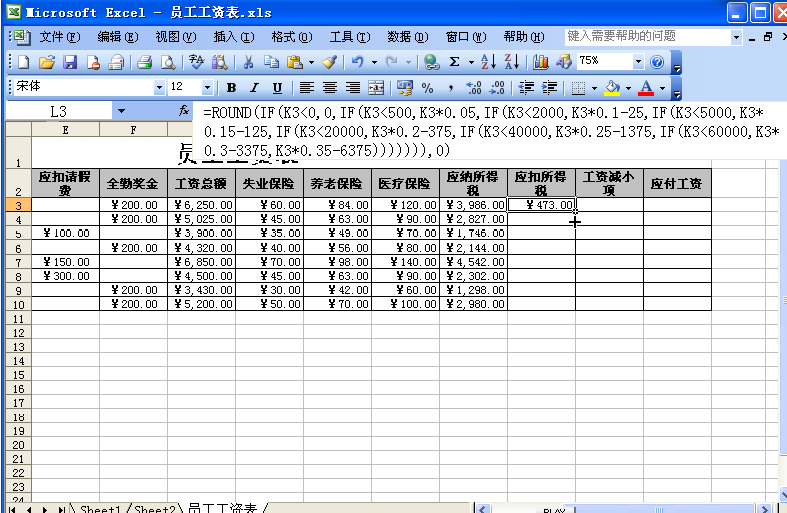Click the Name Box showing L3

click(x=59, y=111)
